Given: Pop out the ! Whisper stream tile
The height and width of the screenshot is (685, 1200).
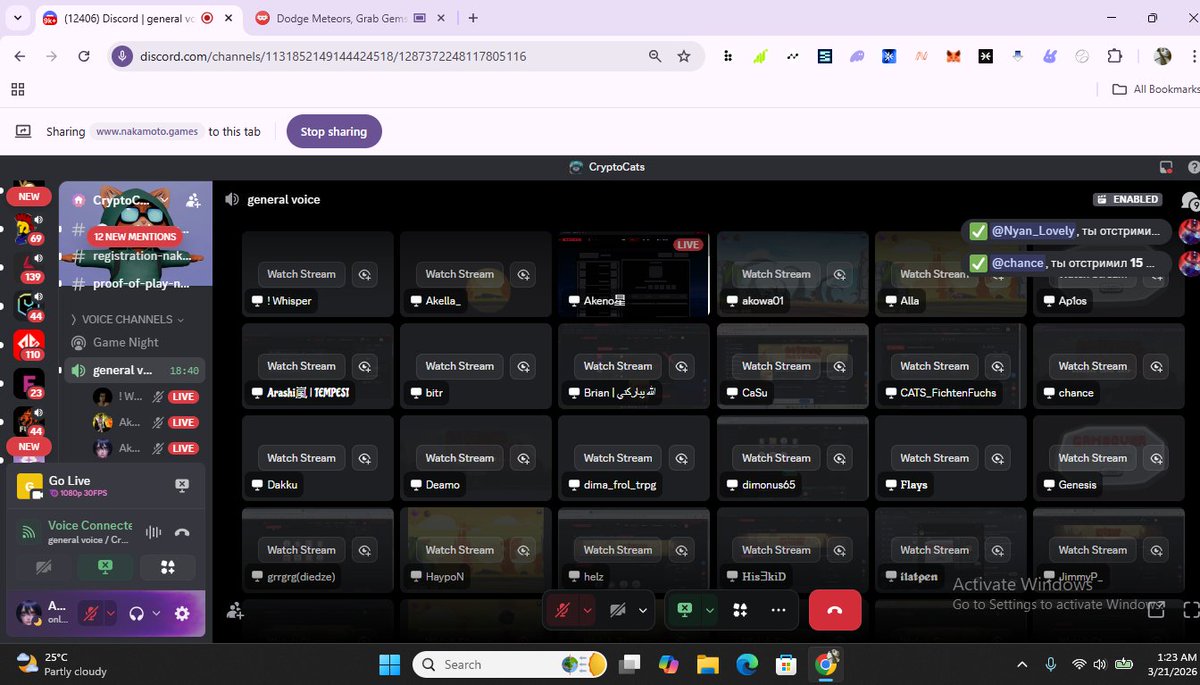Looking at the screenshot, I should pos(366,274).
